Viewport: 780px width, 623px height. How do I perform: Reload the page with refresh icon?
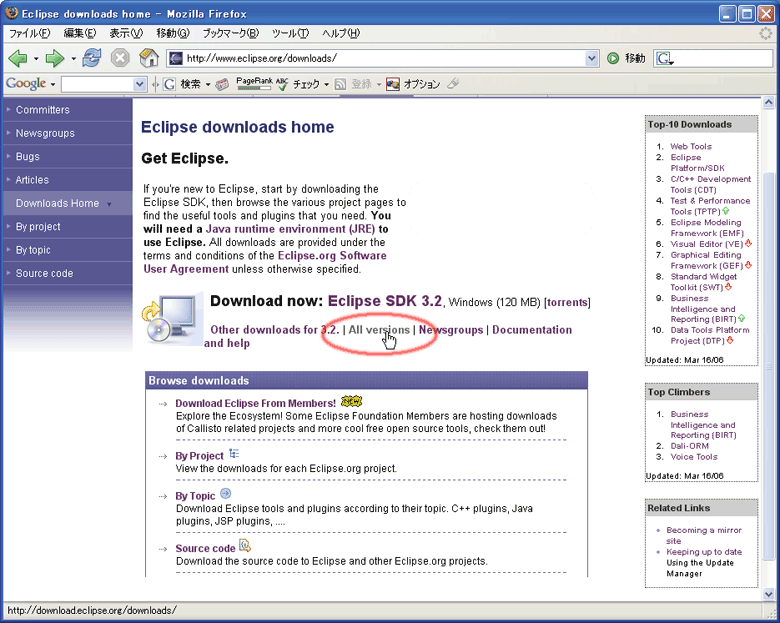point(92,58)
